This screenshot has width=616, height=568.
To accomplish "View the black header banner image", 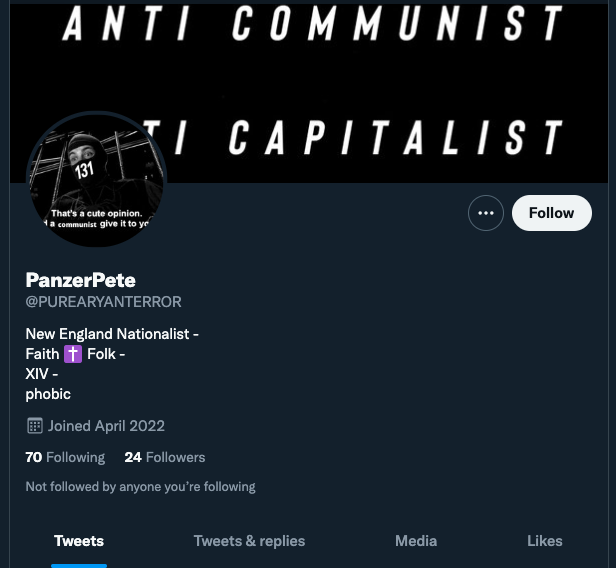I will tap(309, 93).
